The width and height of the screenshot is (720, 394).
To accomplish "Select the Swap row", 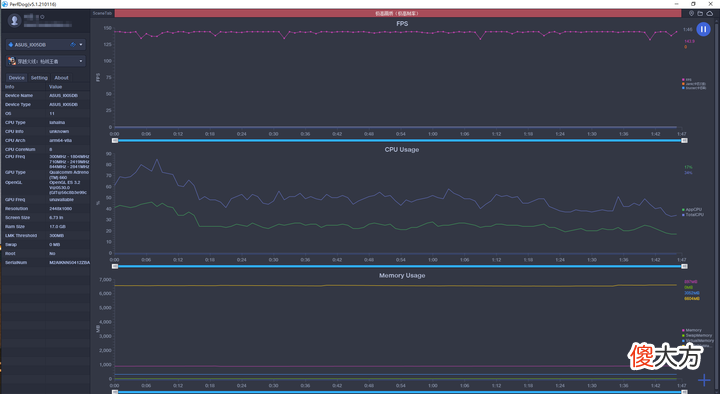I will coord(46,244).
